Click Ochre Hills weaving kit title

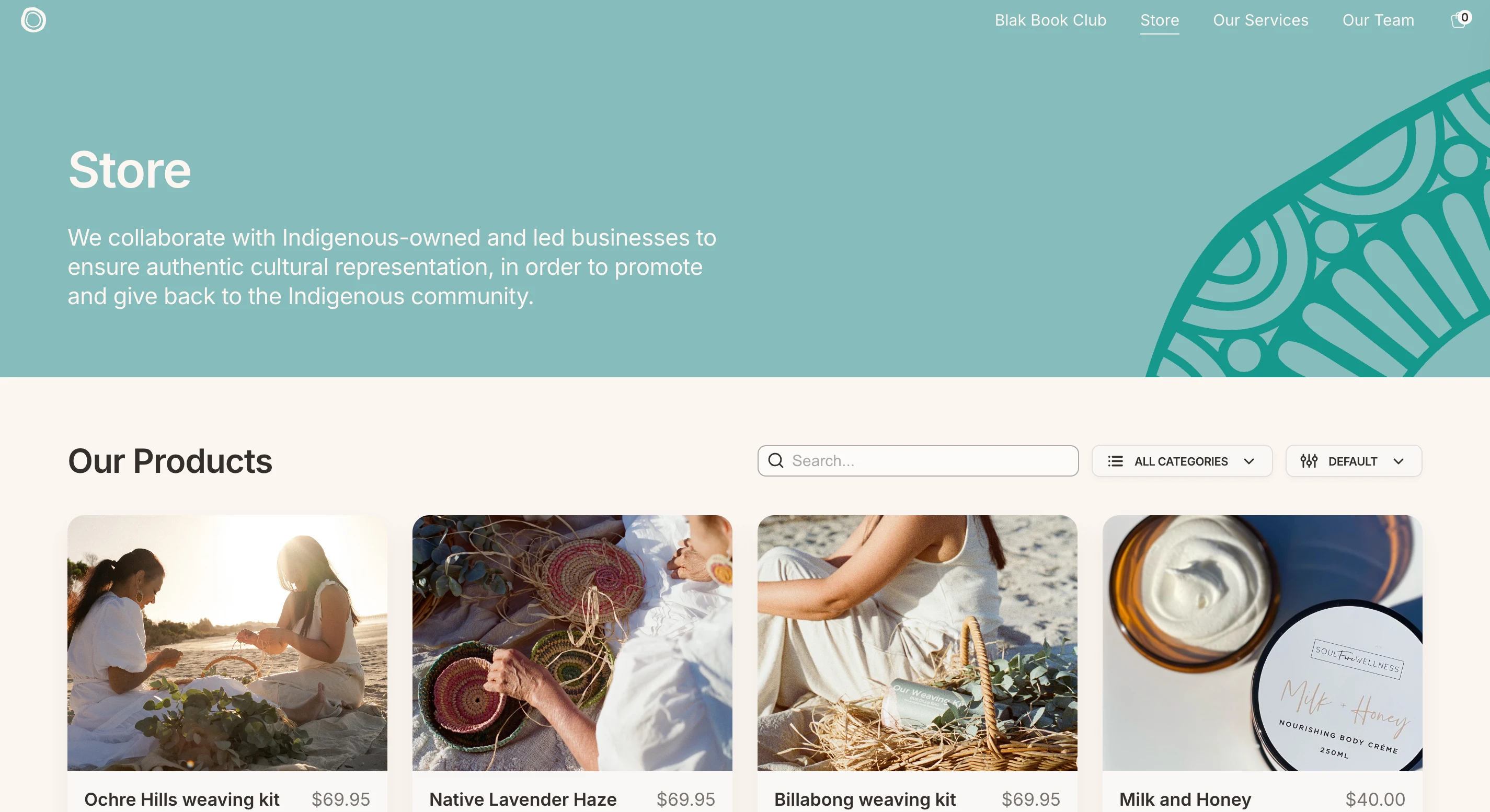pyautogui.click(x=181, y=799)
